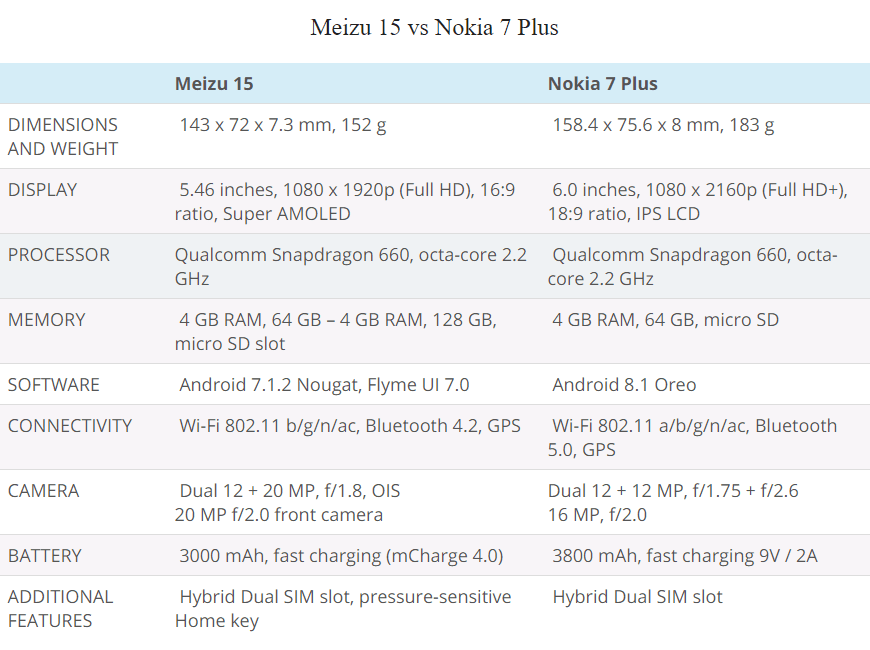
Task: Click the DIMENSIONS AND WEIGHT row label
Action: click(63, 137)
